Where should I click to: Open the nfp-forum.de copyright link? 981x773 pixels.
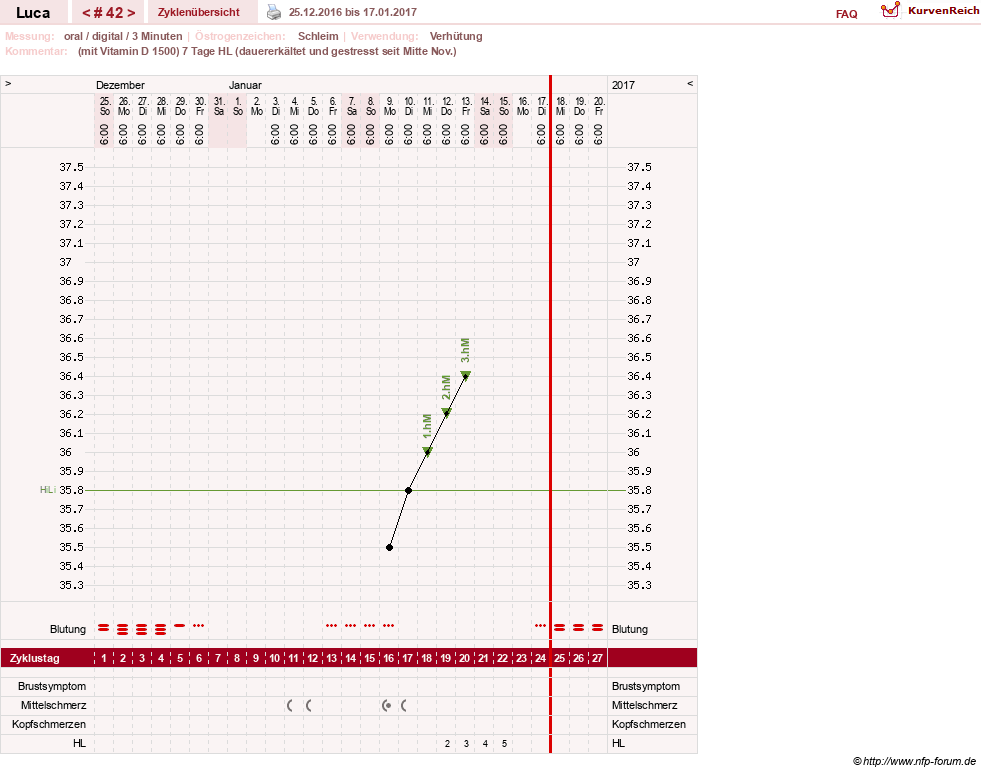click(x=914, y=761)
